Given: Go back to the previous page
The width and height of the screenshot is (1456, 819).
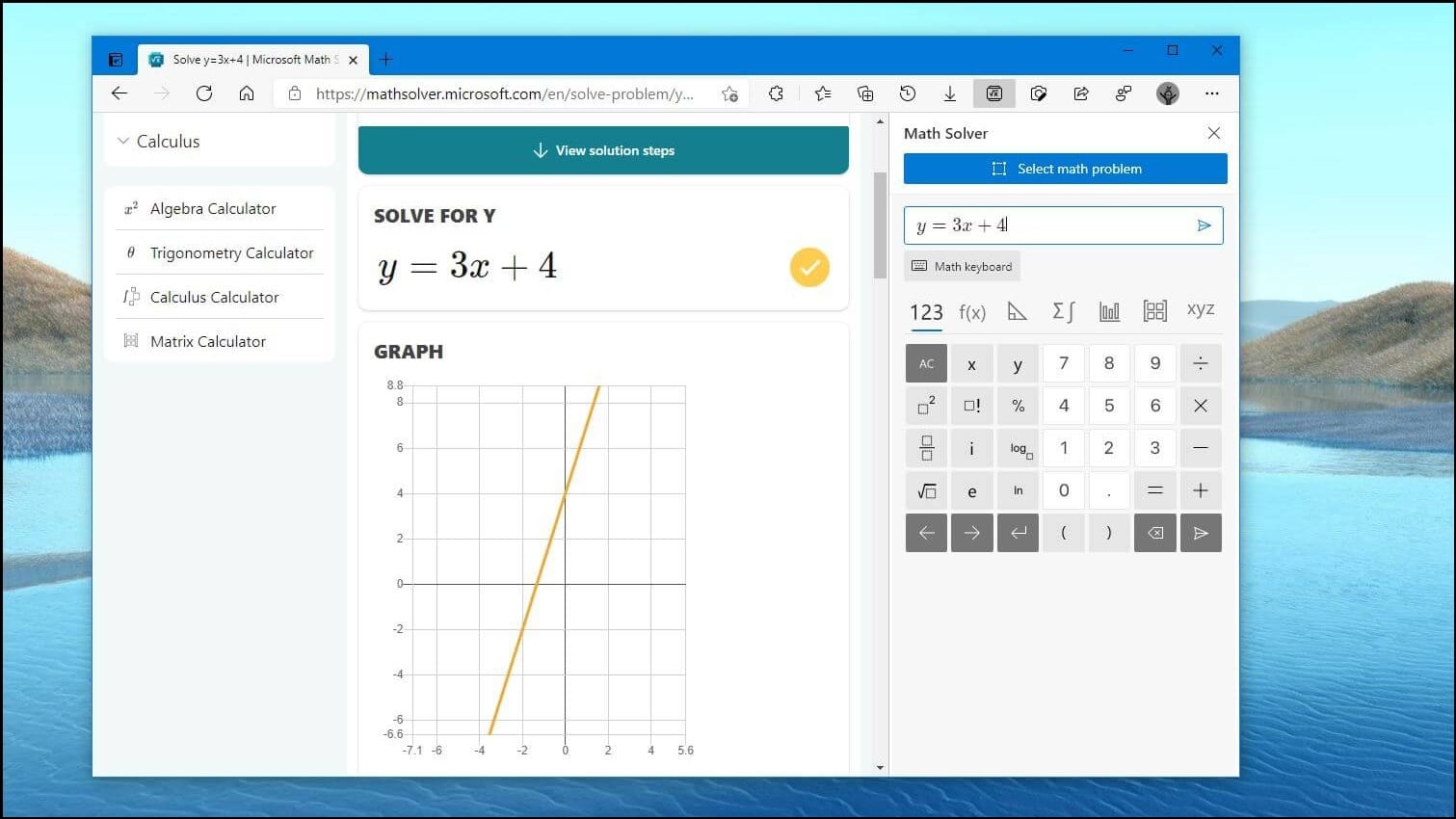Looking at the screenshot, I should coord(119,93).
